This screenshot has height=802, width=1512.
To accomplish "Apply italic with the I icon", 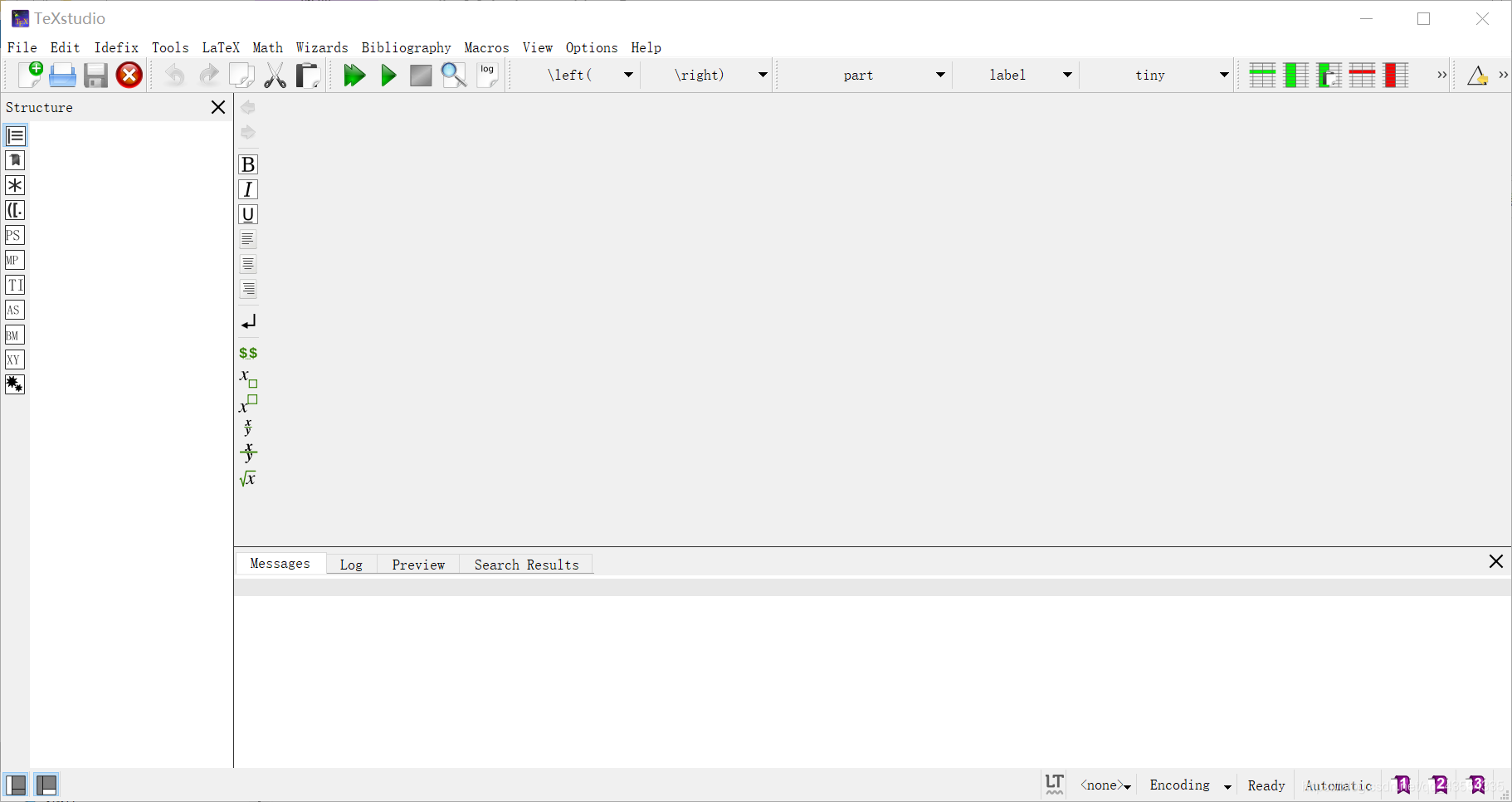I will click(247, 189).
